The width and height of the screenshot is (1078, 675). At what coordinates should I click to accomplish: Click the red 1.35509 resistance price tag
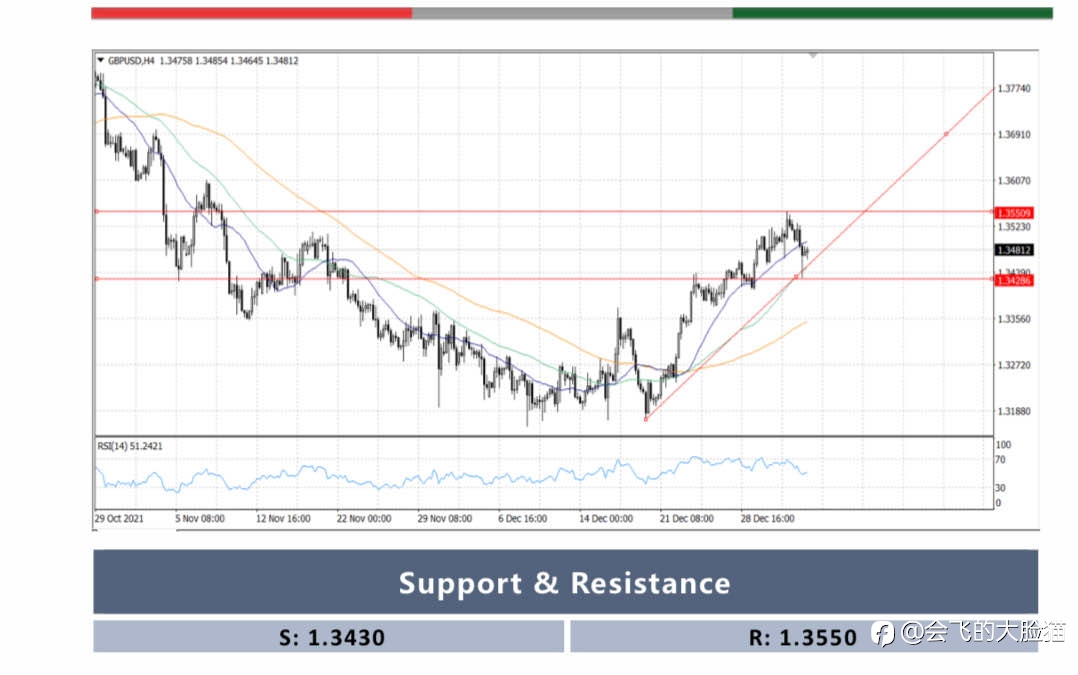tap(1014, 213)
